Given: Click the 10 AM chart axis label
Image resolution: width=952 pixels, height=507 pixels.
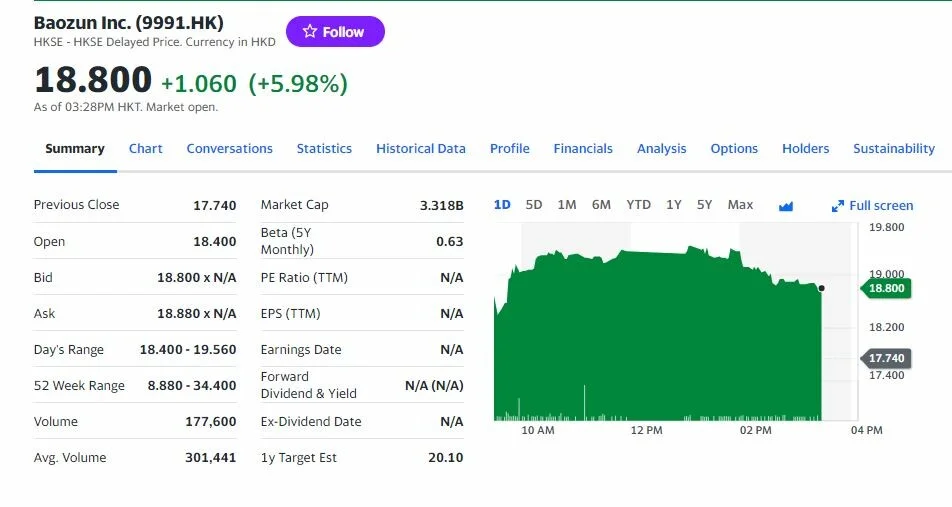Looking at the screenshot, I should 538,430.
